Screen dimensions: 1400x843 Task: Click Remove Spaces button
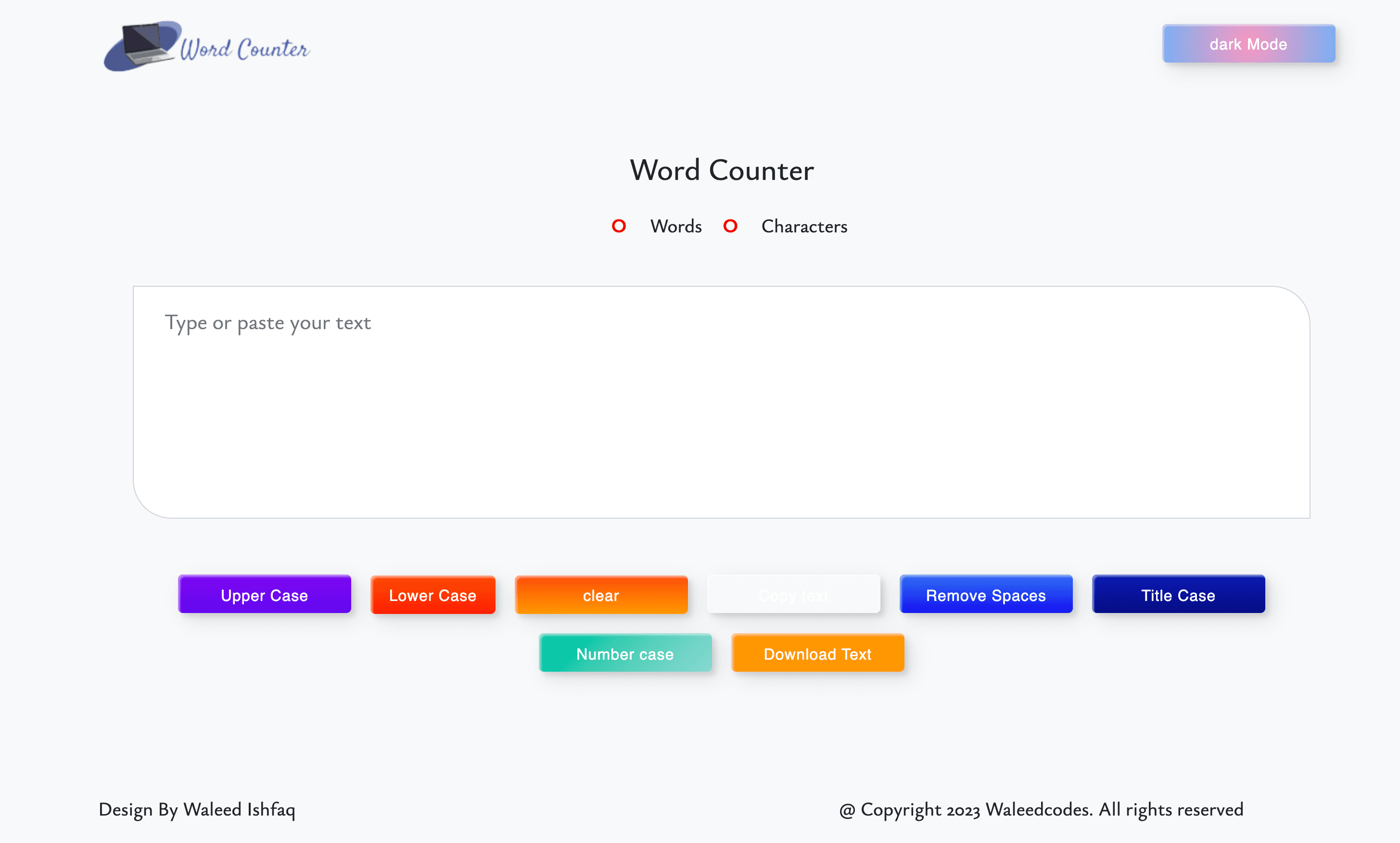[x=986, y=595]
